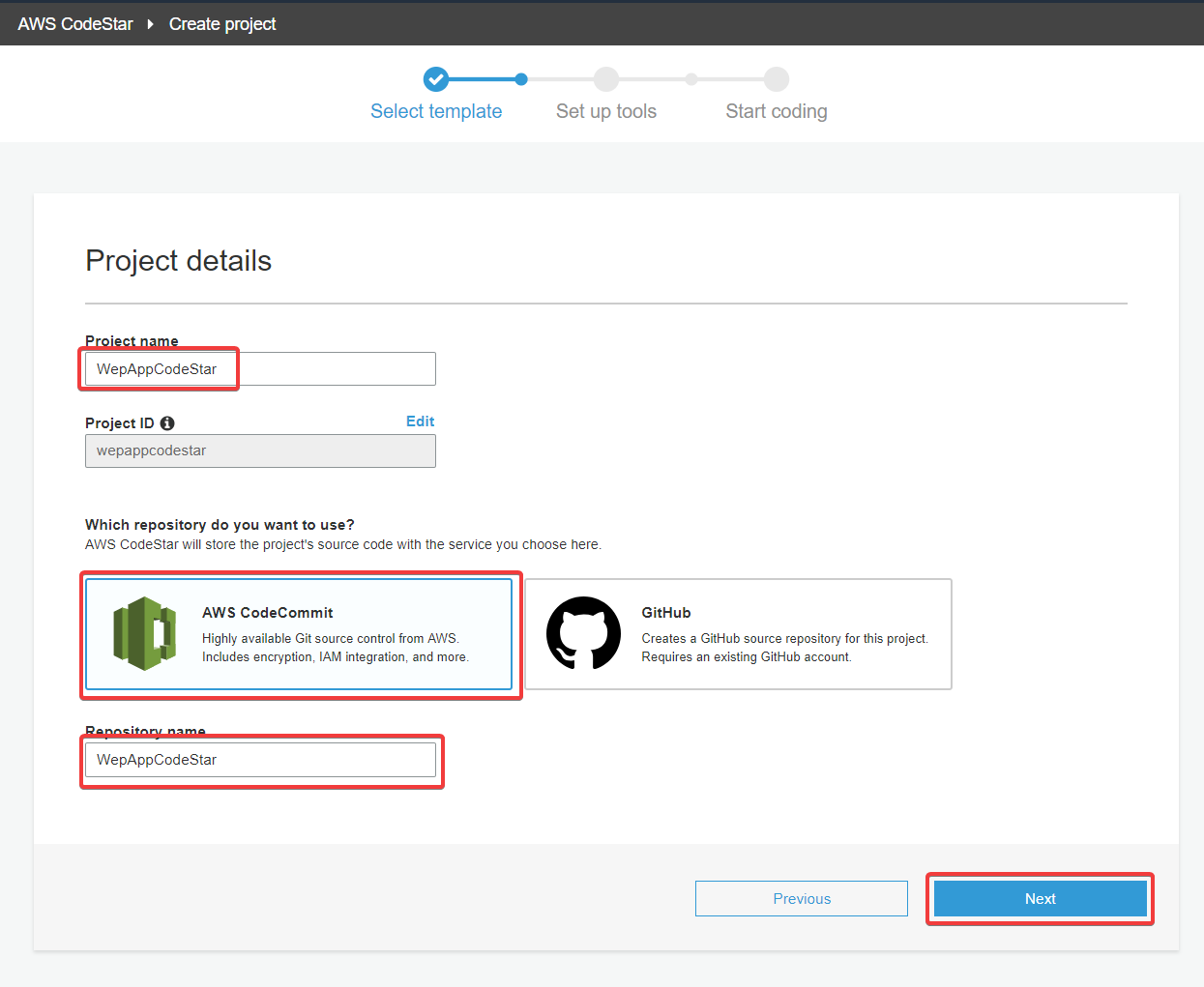Click the Project ID field
This screenshot has height=987, width=1204.
tap(260, 450)
